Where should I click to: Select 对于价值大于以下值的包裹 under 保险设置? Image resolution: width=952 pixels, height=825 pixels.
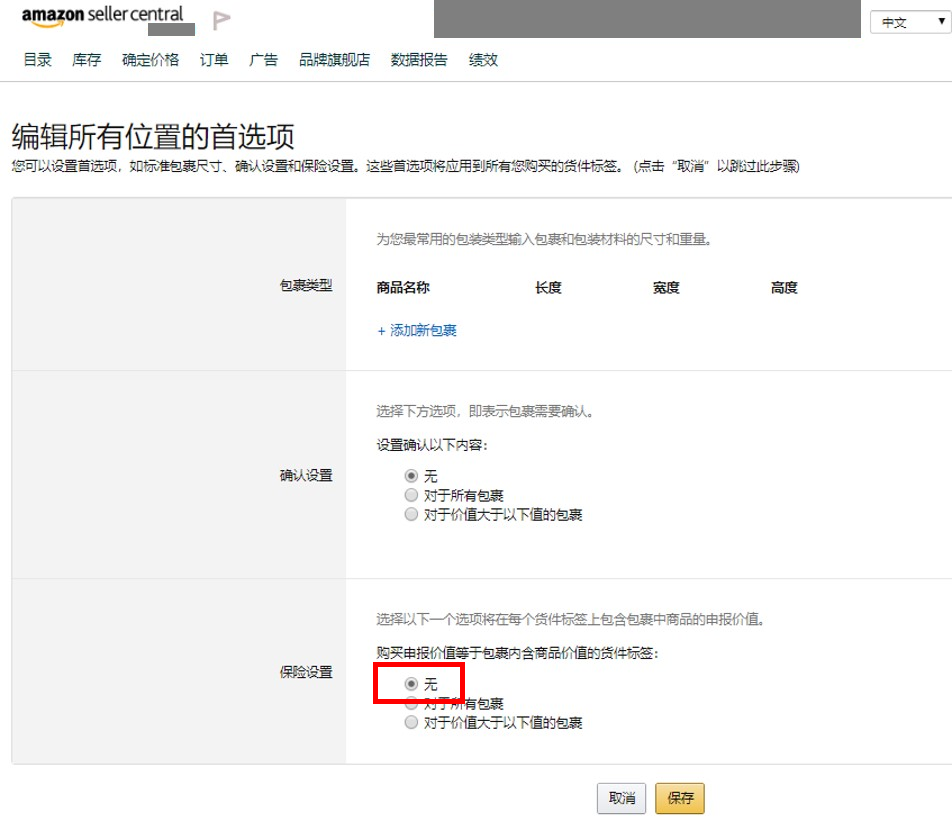point(411,722)
